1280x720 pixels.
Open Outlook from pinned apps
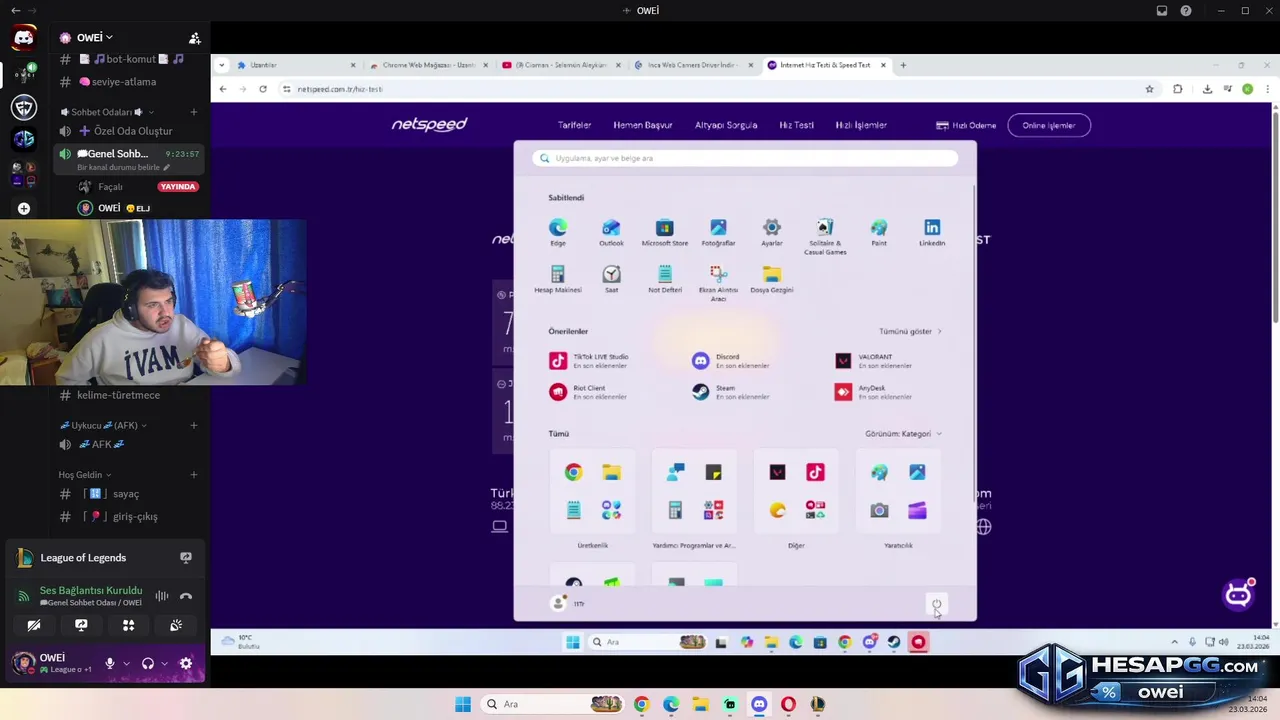(611, 232)
